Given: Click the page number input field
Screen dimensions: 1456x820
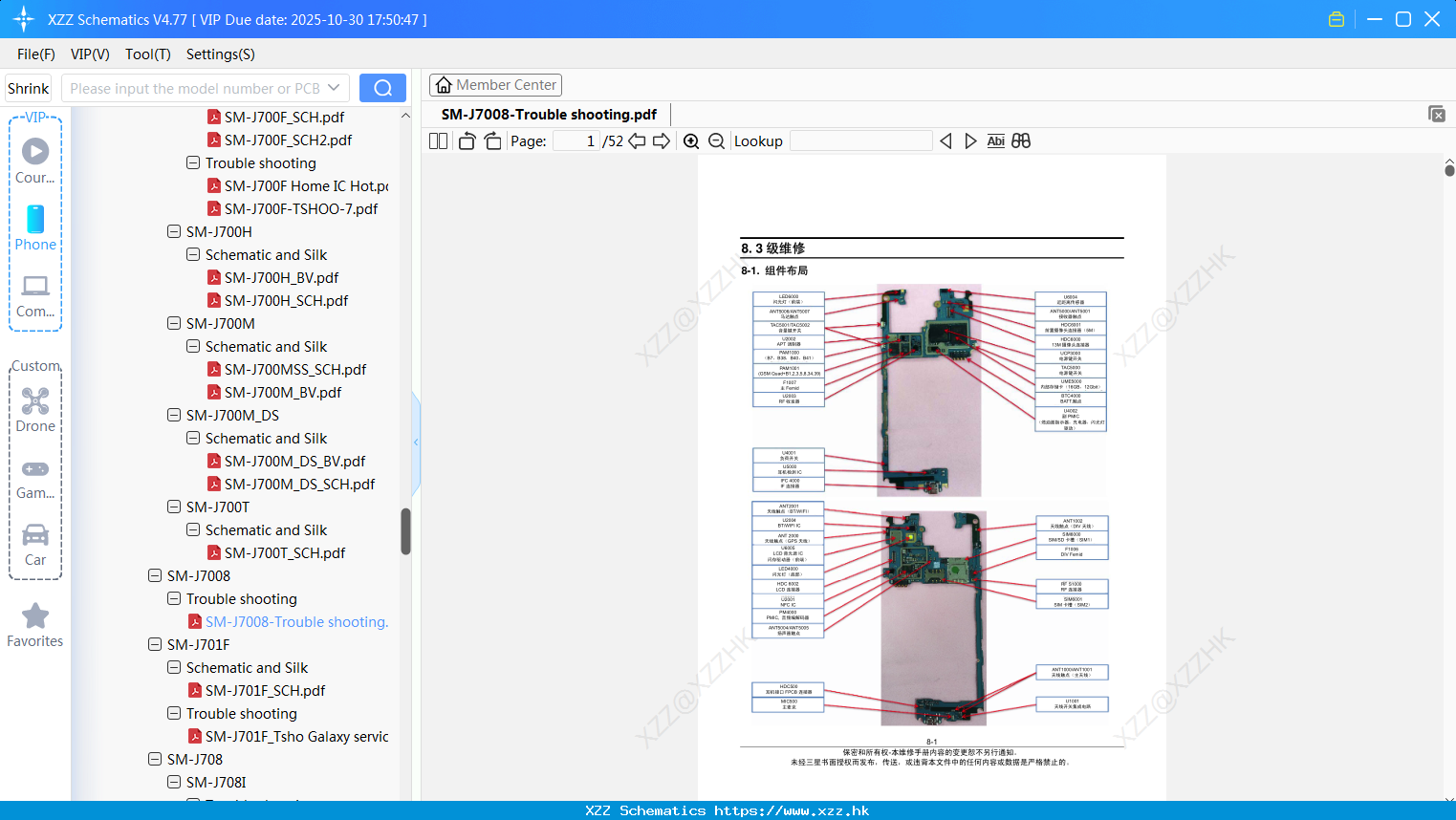Looking at the screenshot, I should pos(576,141).
